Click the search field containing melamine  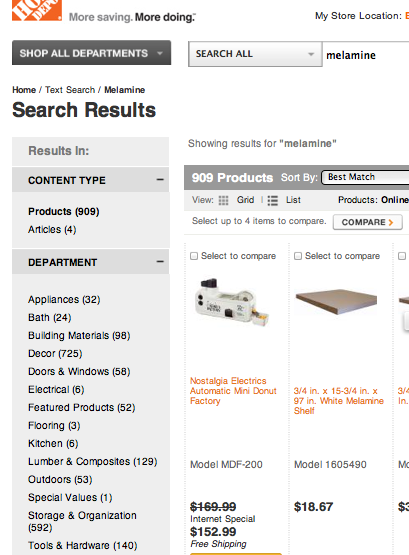[366, 54]
